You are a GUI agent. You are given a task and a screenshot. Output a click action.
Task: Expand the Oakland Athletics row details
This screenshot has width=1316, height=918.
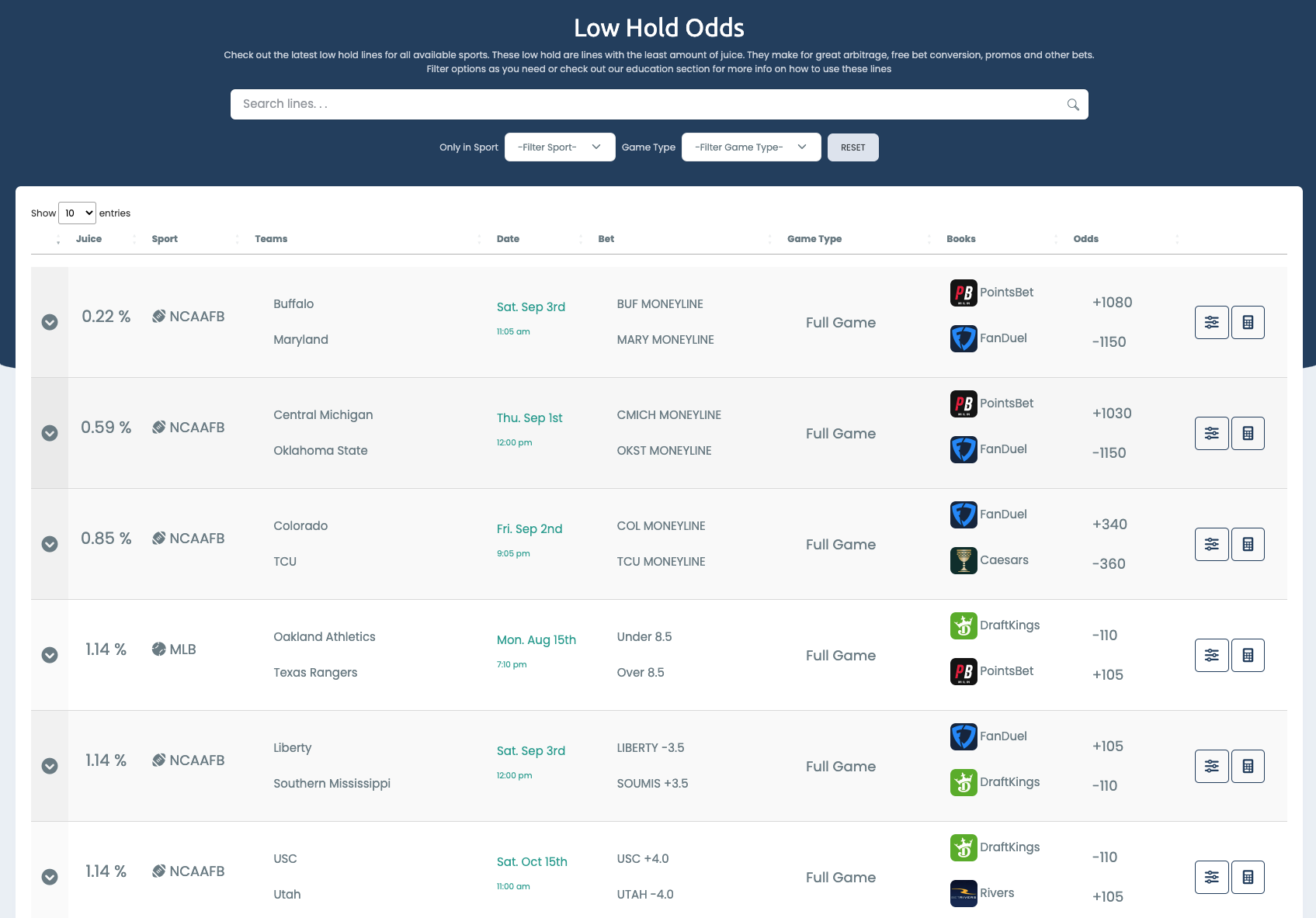click(50, 655)
